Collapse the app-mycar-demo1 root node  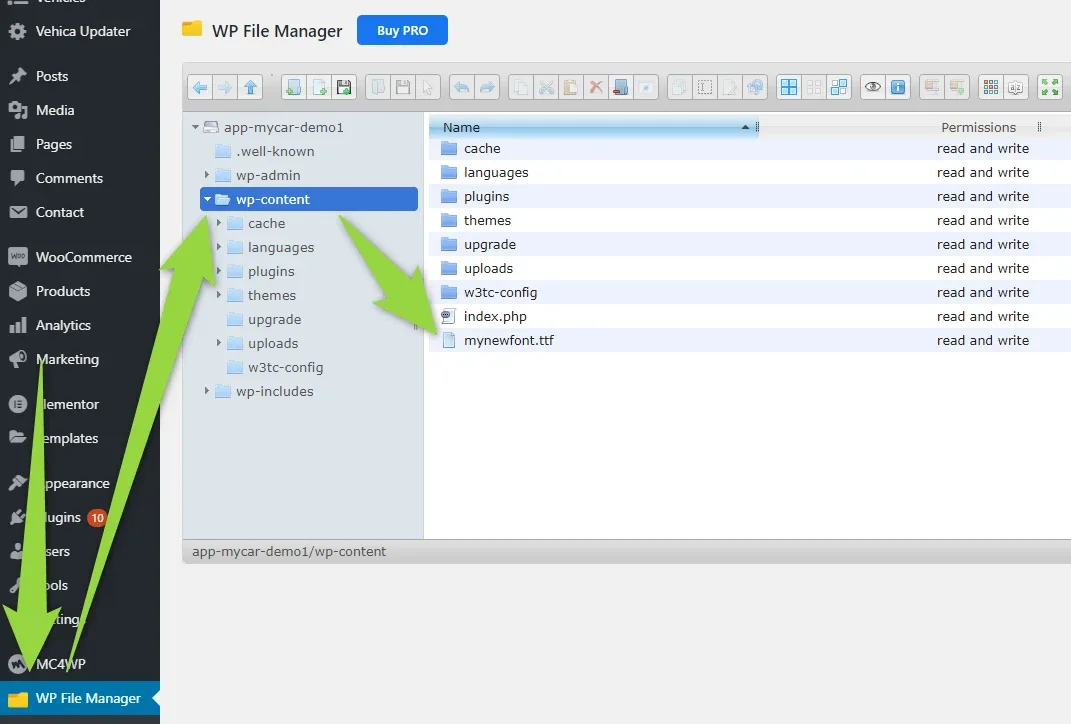(195, 127)
